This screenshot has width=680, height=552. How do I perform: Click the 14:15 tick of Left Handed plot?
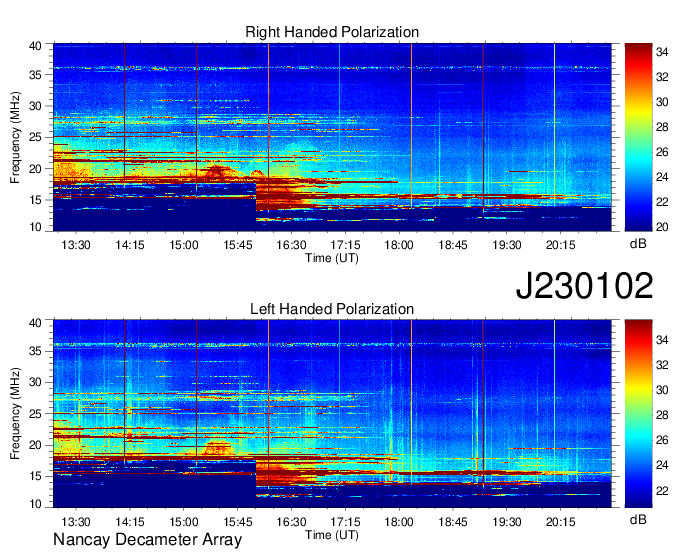pos(130,522)
